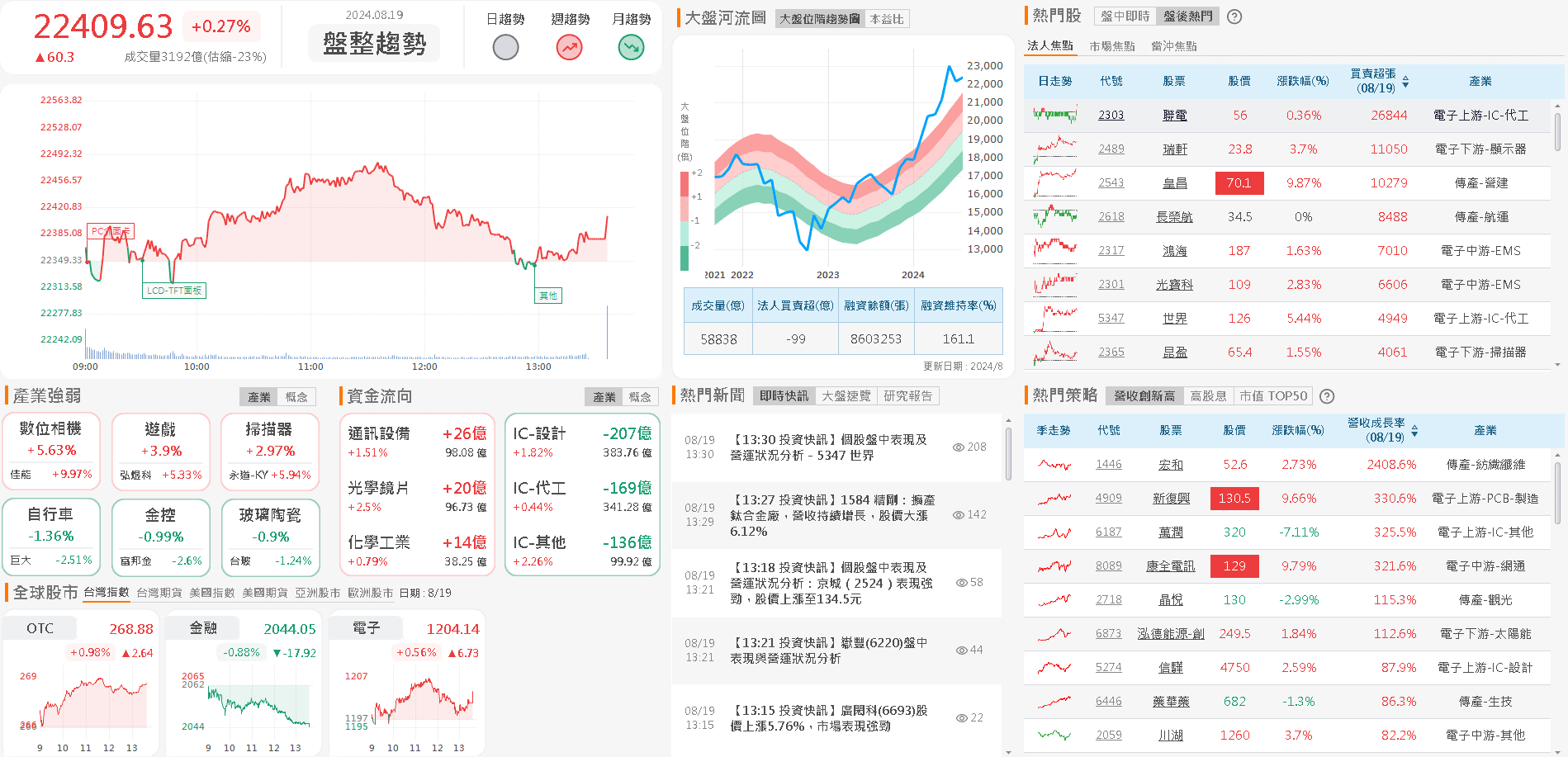This screenshot has height=757, width=1568.
Task: Open stock name 新復興 link
Action: click(x=1171, y=499)
